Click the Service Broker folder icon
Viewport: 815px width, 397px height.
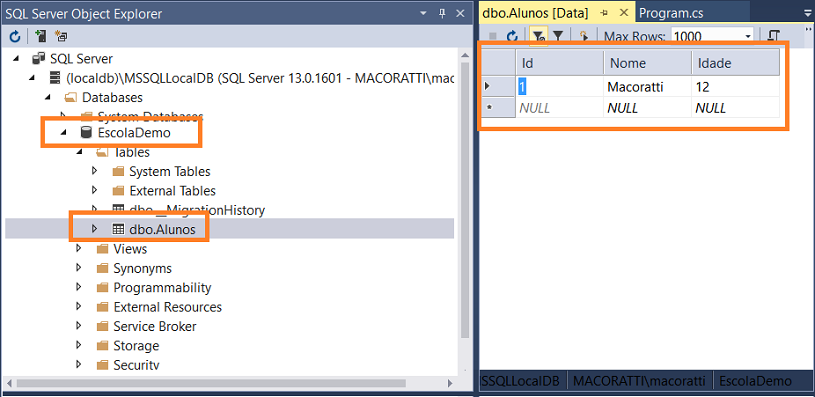103,326
